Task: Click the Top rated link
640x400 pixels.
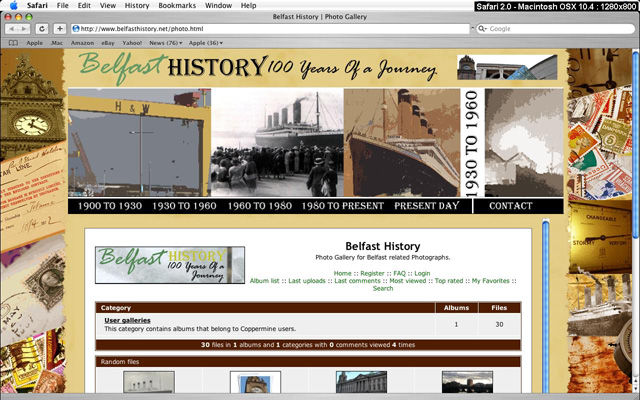Action: (x=449, y=281)
